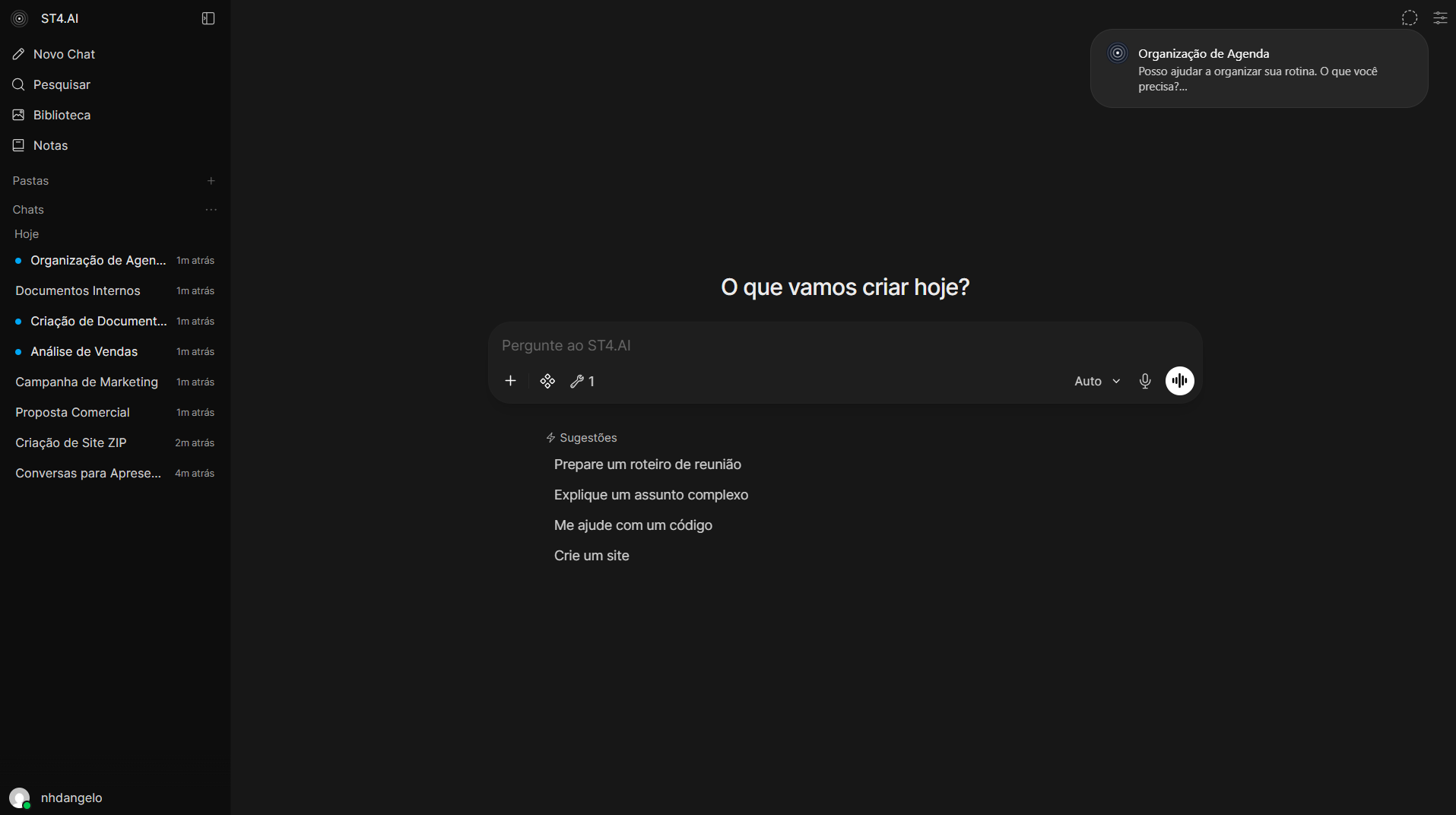The width and height of the screenshot is (1456, 815).
Task: Open Criação de Document... chat
Action: pyautogui.click(x=115, y=321)
